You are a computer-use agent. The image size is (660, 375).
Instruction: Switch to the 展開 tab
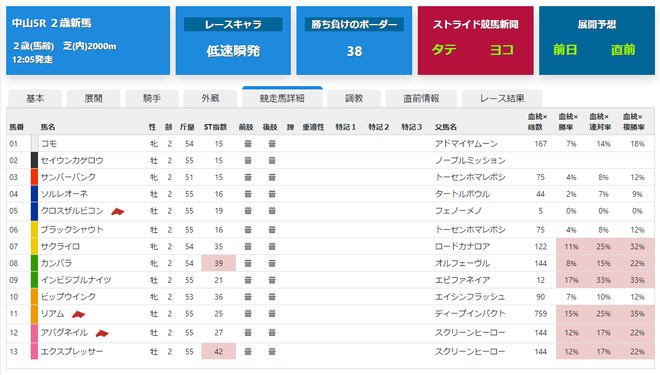click(x=93, y=98)
